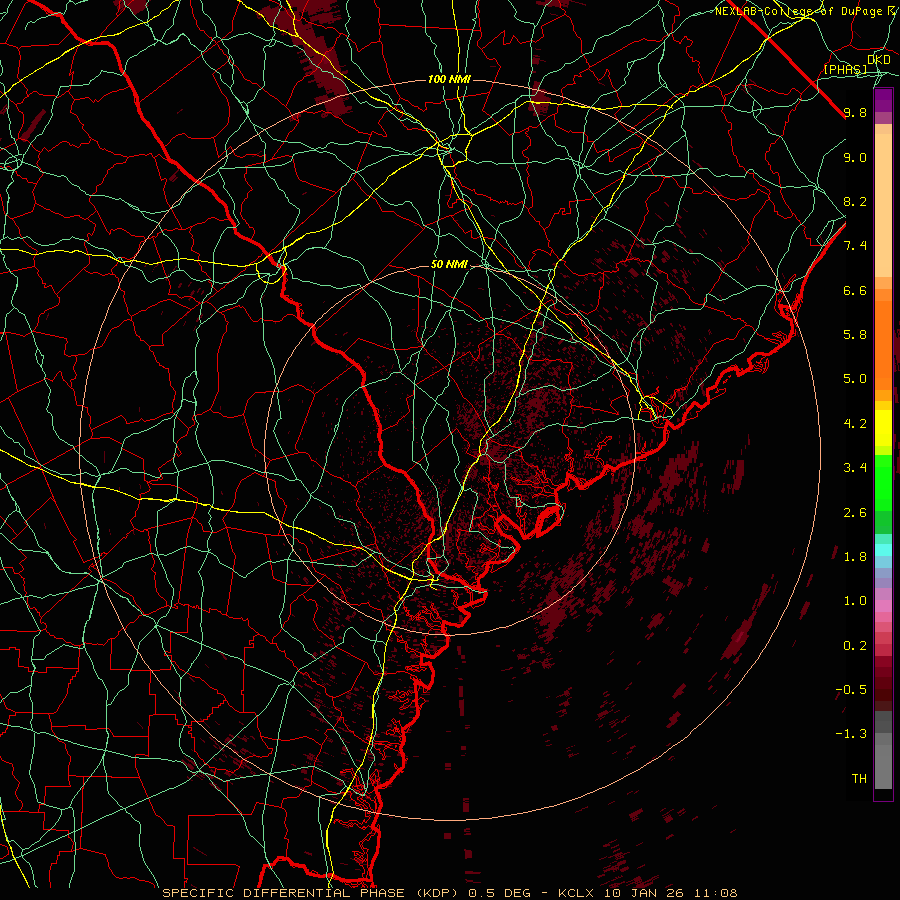Viewport: 900px width, 900px height.
Task: Click the 9.8 legend value
Action: coord(855,113)
